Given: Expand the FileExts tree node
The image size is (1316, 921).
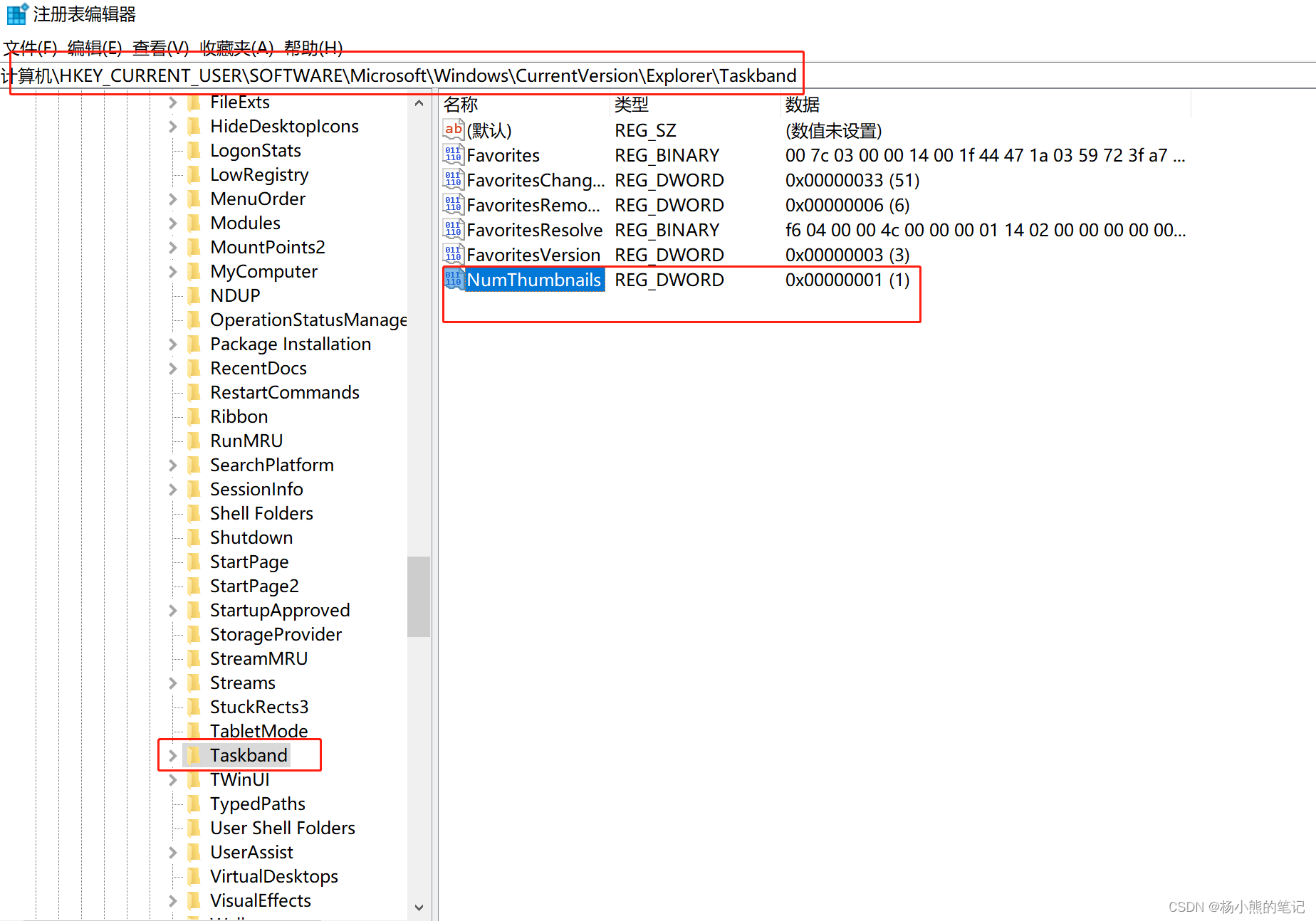Looking at the screenshot, I should pyautogui.click(x=172, y=102).
